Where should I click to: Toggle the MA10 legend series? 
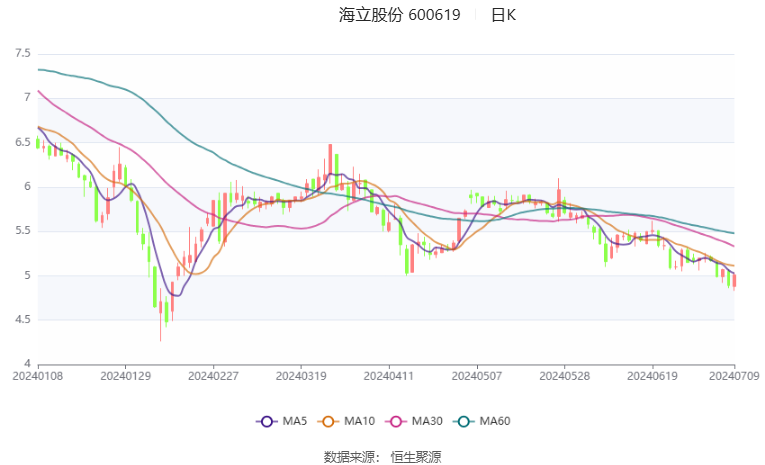point(346,421)
